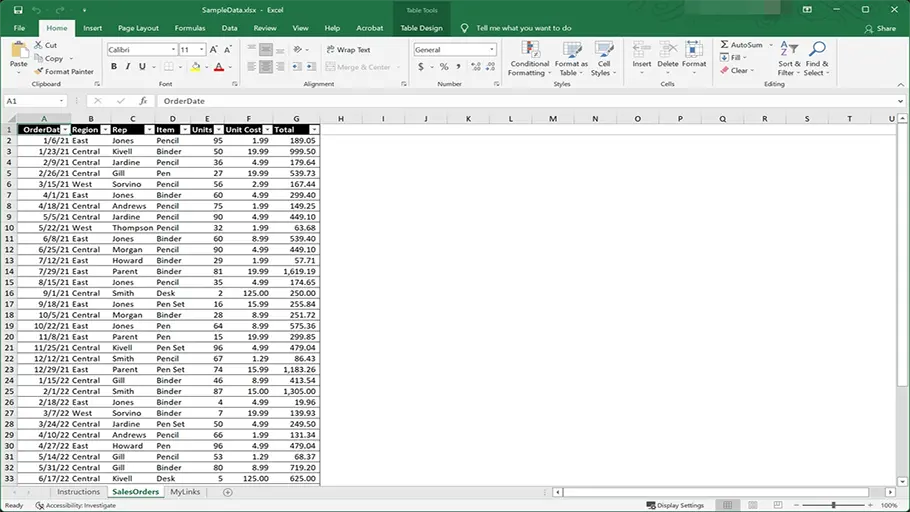Viewport: 910px width, 512px height.
Task: Open Sort & Filter in Editing group
Action: tap(788, 60)
